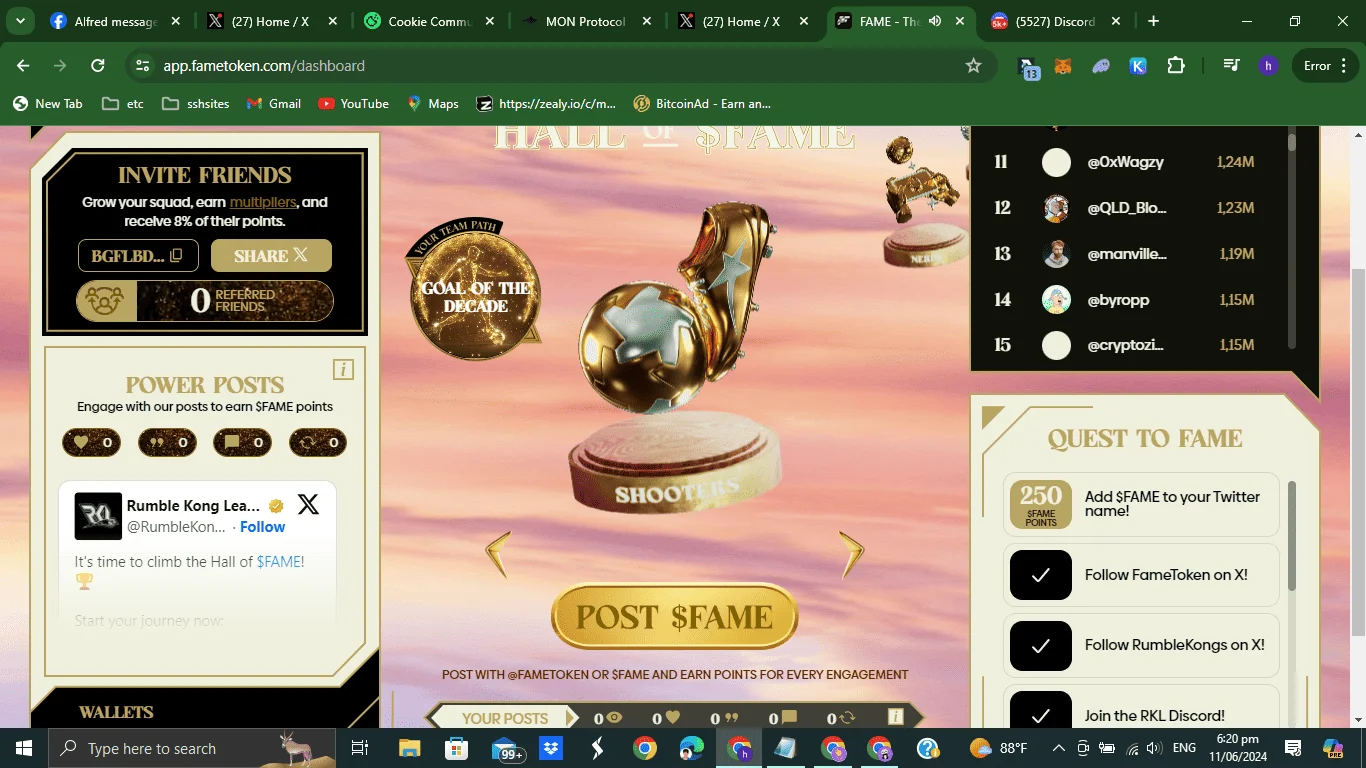Open the Gmail bookmark
This screenshot has height=768, width=1366.
click(x=273, y=103)
